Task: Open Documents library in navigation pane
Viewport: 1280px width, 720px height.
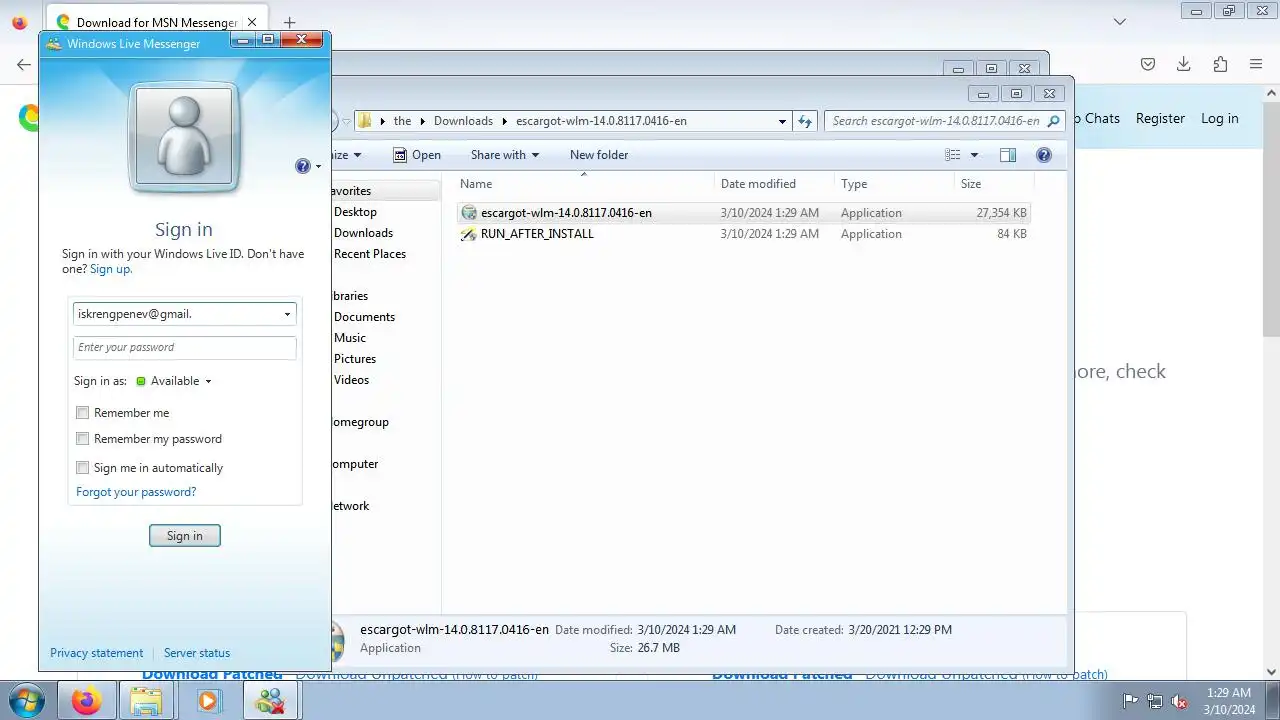Action: (364, 317)
